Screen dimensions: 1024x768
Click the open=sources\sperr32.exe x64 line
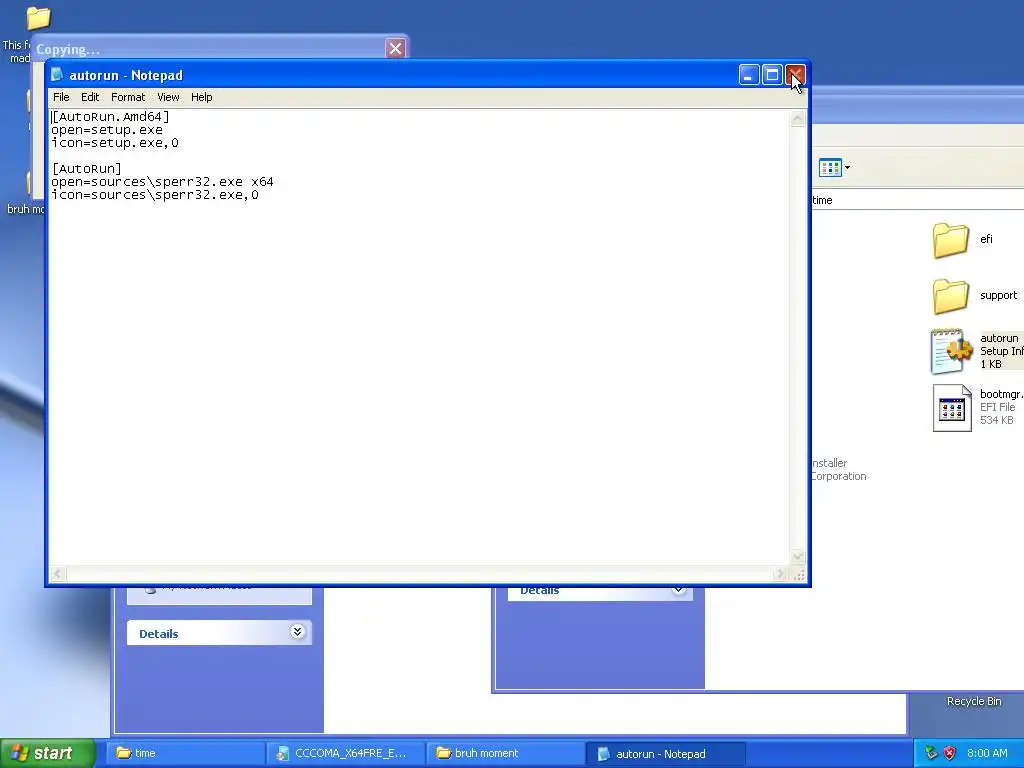pos(162,182)
